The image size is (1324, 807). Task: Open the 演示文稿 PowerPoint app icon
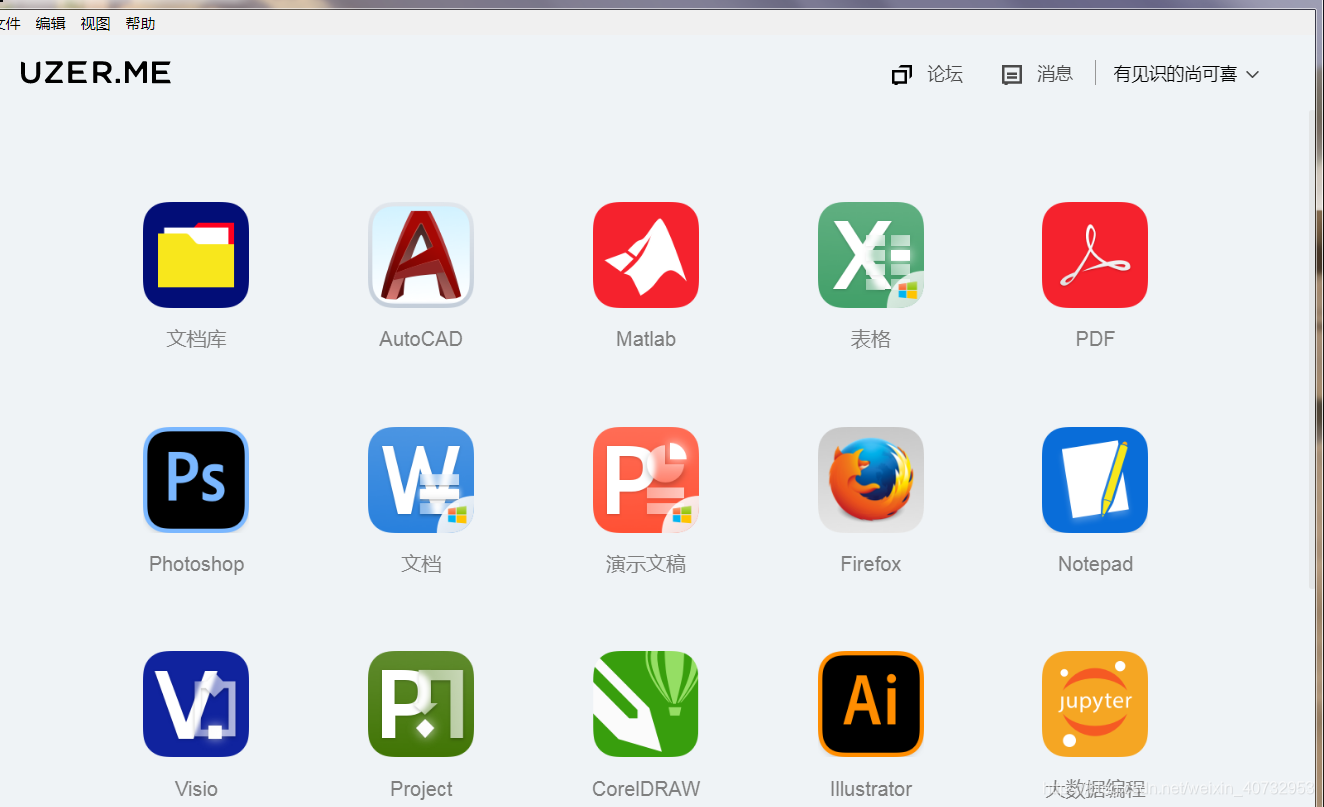pyautogui.click(x=646, y=480)
